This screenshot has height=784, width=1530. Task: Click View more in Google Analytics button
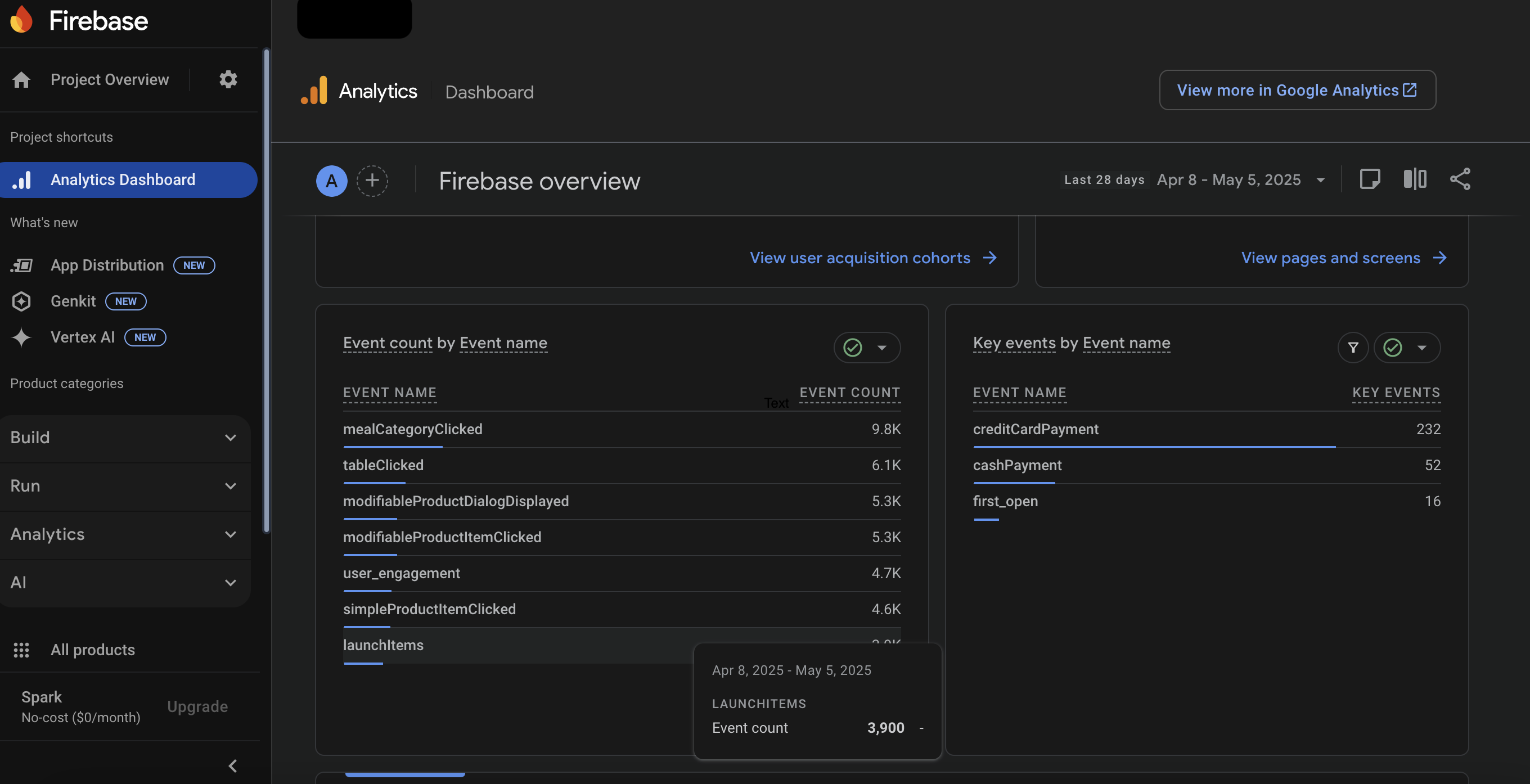(x=1297, y=89)
